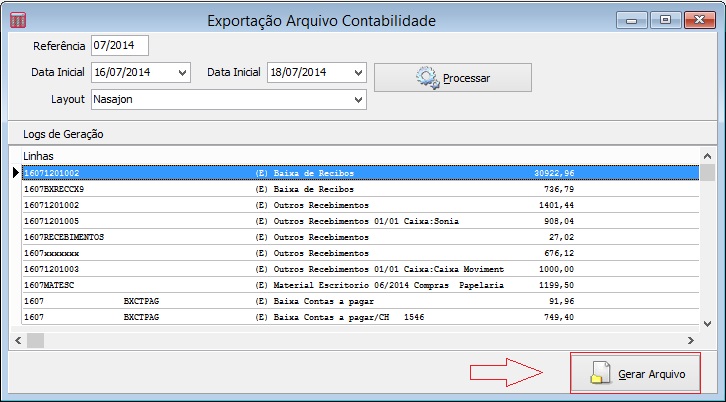Select row Baixa Contas a pagar 91,96
This screenshot has height=402, width=726.
[x=360, y=301]
